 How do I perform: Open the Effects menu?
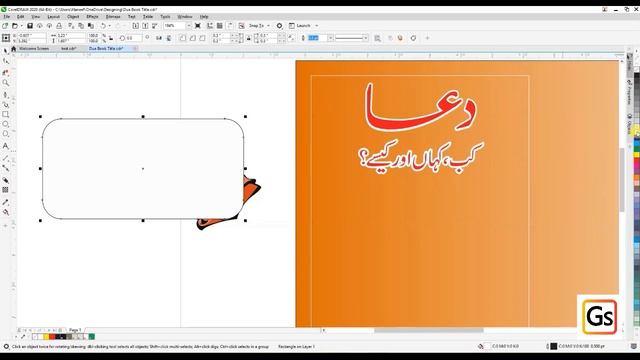(x=92, y=17)
